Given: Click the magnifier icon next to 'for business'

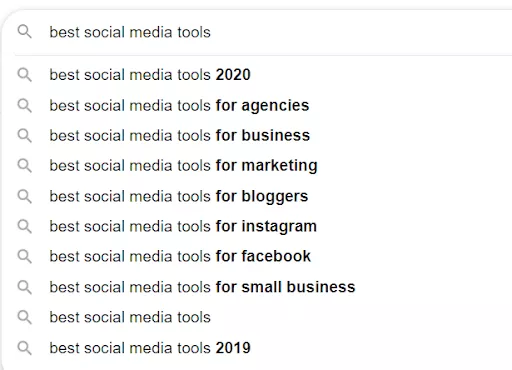Looking at the screenshot, I should [x=25, y=136].
